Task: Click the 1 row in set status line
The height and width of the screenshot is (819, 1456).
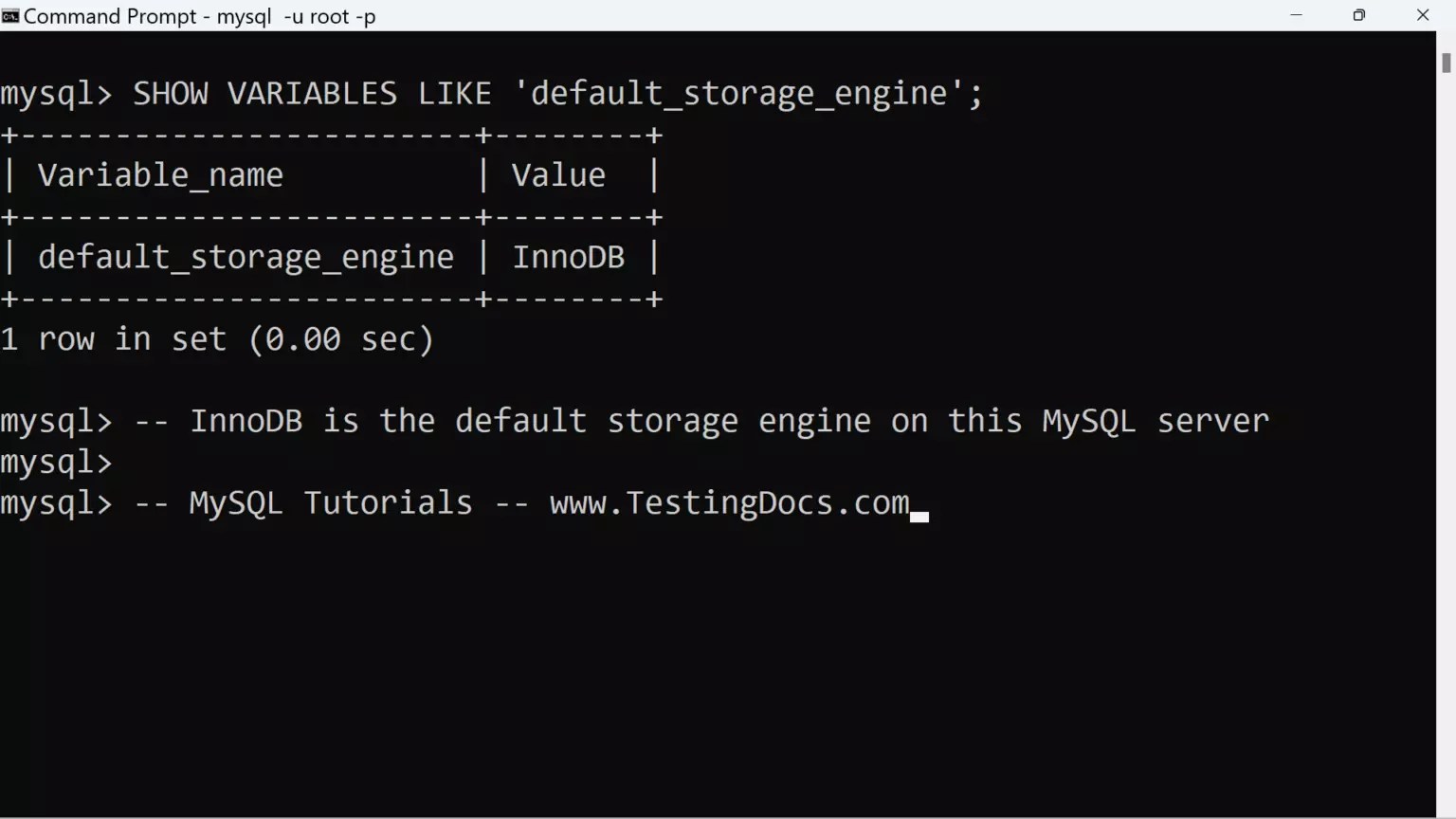Action: pos(216,338)
